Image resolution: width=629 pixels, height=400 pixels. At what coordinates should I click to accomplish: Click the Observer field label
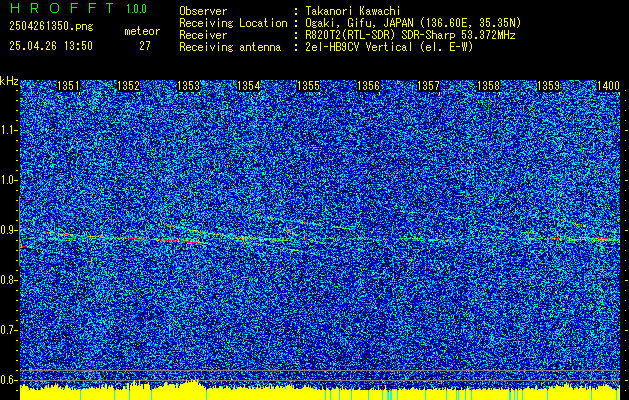pyautogui.click(x=203, y=11)
